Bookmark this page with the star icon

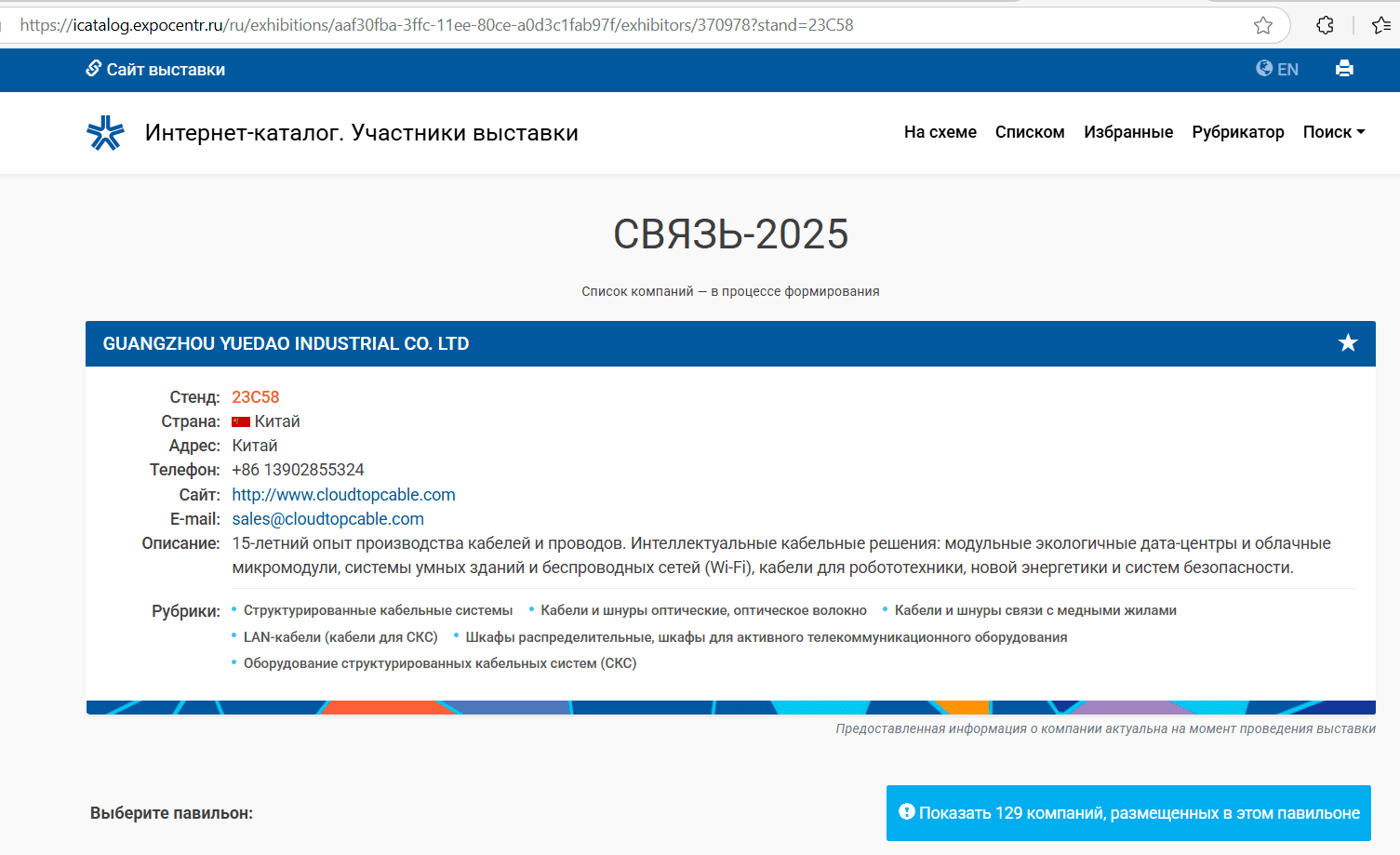[1262, 25]
